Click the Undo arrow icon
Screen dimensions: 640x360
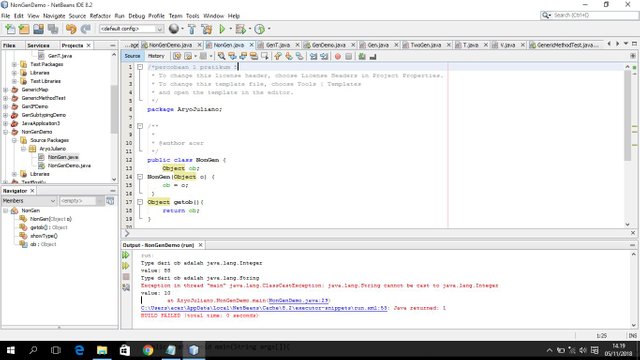(x=71, y=29)
